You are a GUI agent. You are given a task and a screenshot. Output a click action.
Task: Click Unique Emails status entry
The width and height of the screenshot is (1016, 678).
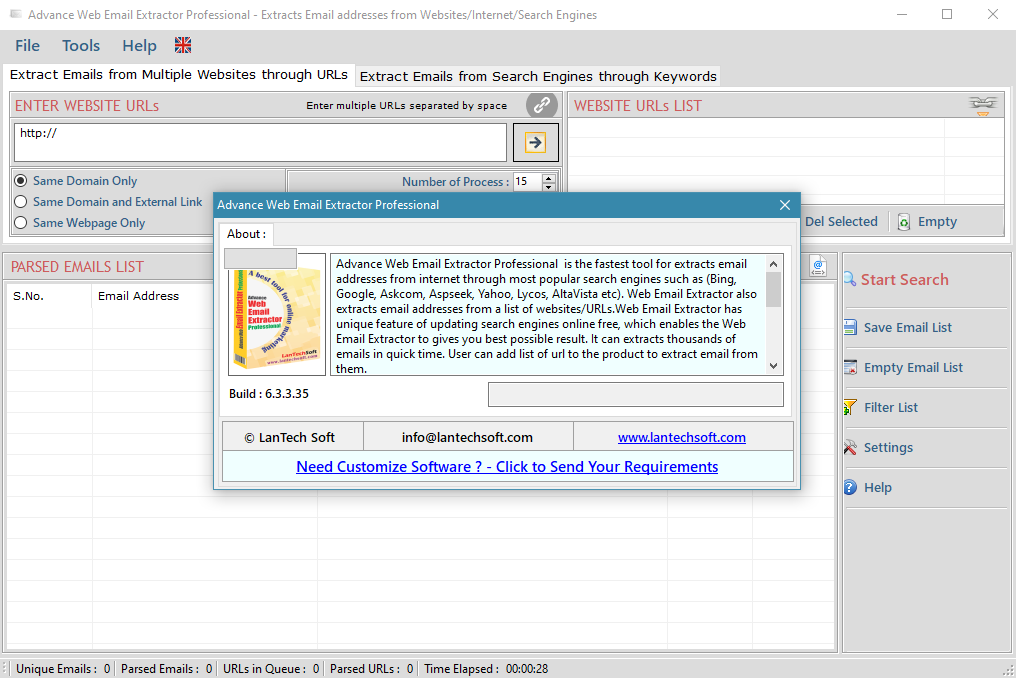coord(63,669)
